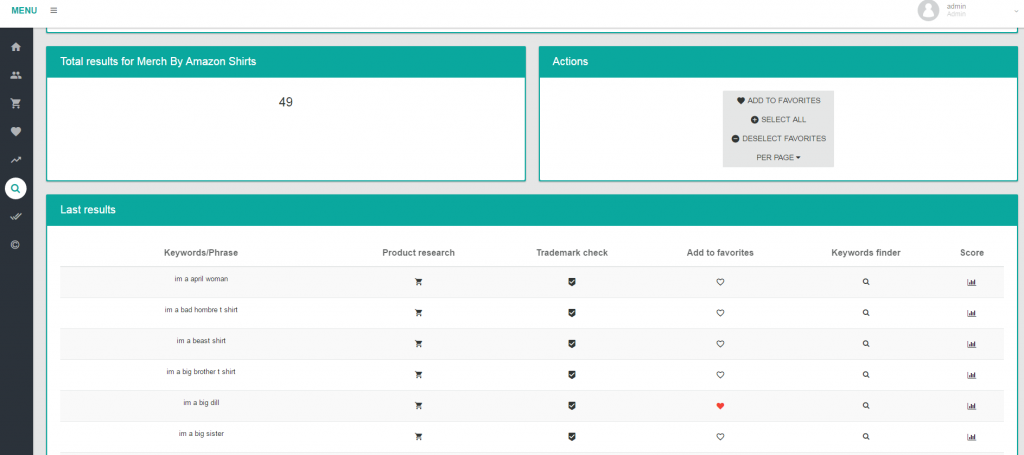Click the MENU label in header
Viewport: 1024px width, 455px height.
24,10
